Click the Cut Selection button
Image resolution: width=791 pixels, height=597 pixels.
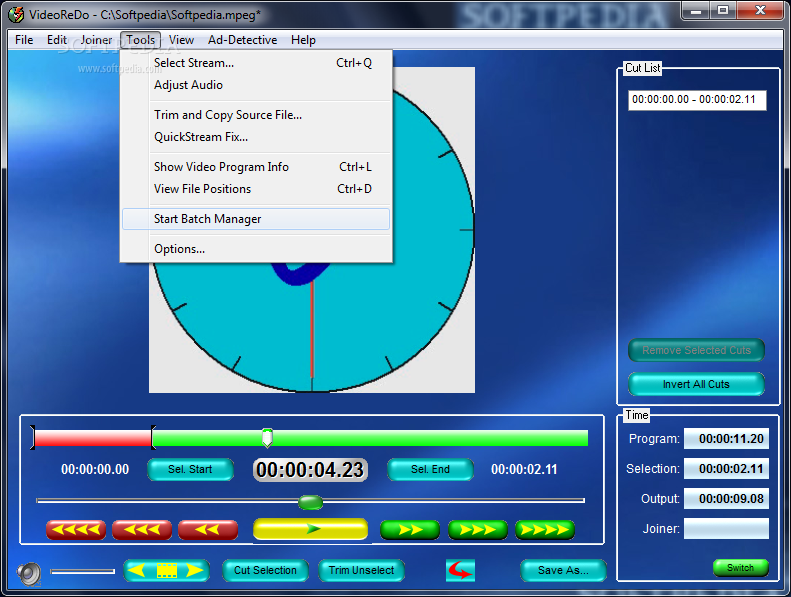(x=265, y=570)
